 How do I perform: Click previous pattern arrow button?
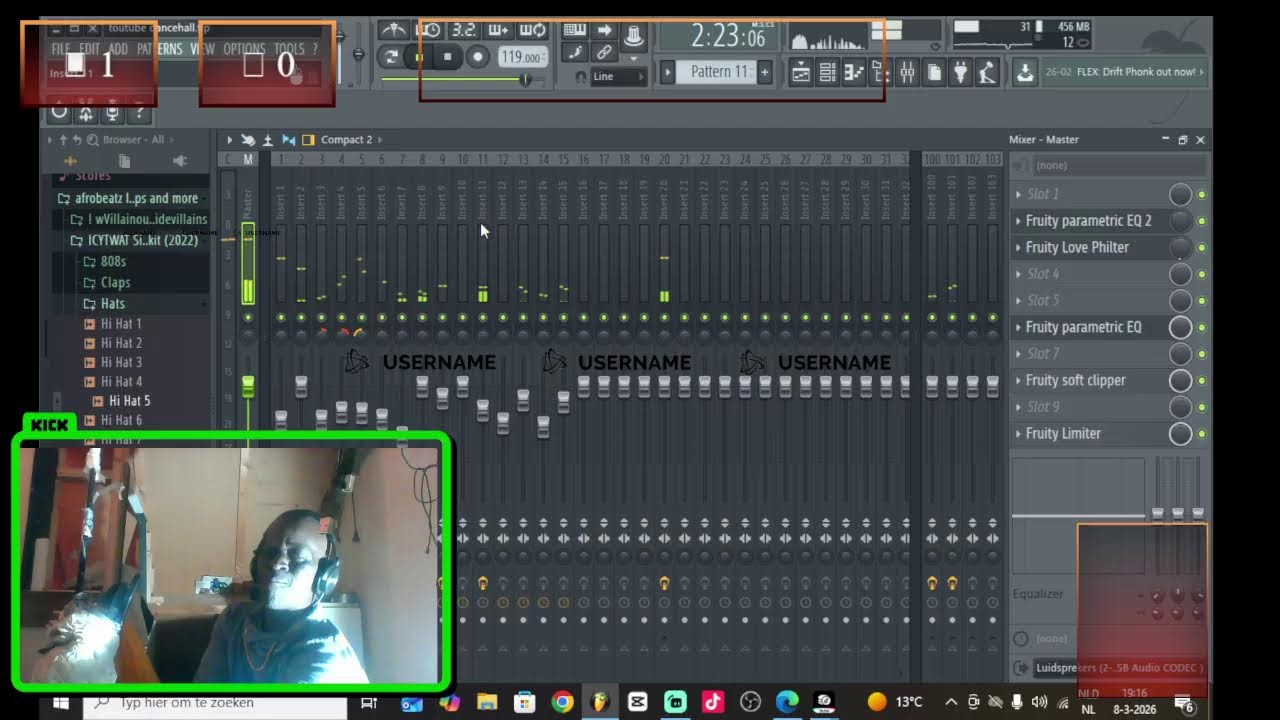pyautogui.click(x=667, y=72)
